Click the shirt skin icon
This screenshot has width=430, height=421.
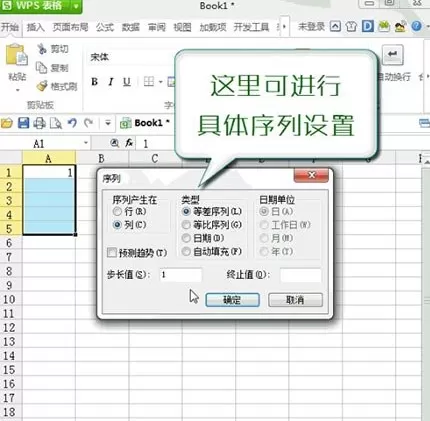pos(351,26)
